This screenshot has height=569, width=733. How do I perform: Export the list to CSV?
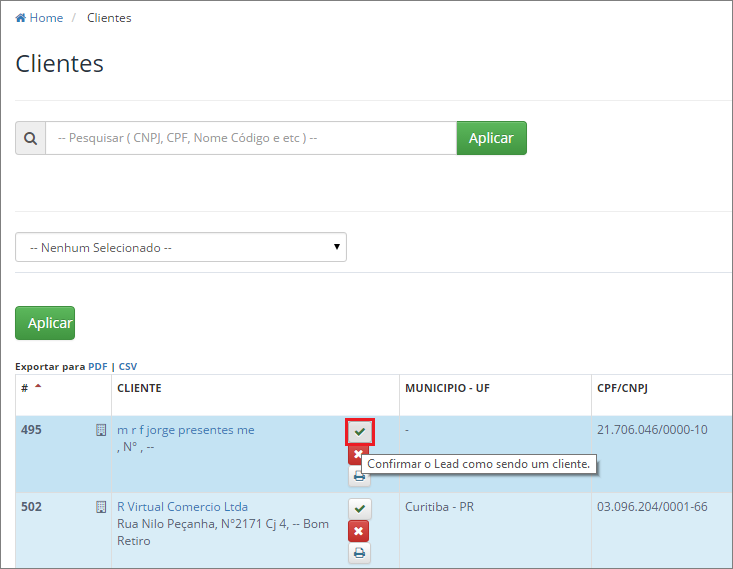click(x=128, y=367)
